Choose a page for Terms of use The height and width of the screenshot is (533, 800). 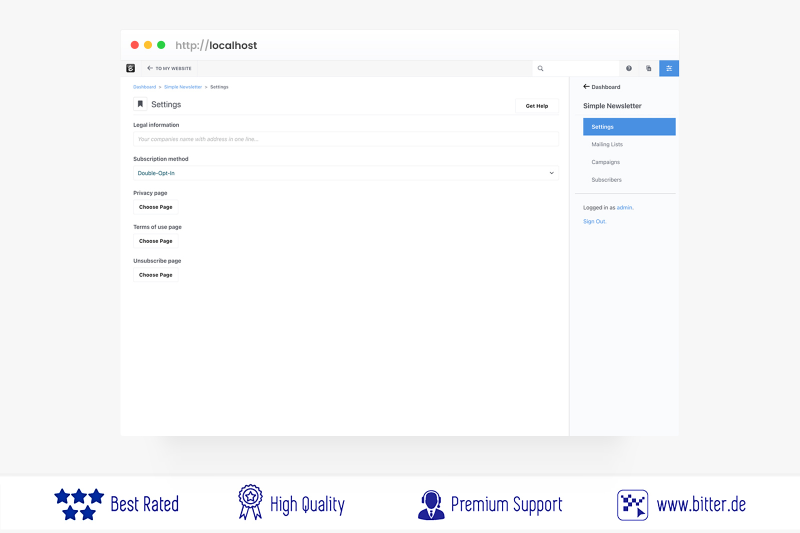[x=156, y=241]
